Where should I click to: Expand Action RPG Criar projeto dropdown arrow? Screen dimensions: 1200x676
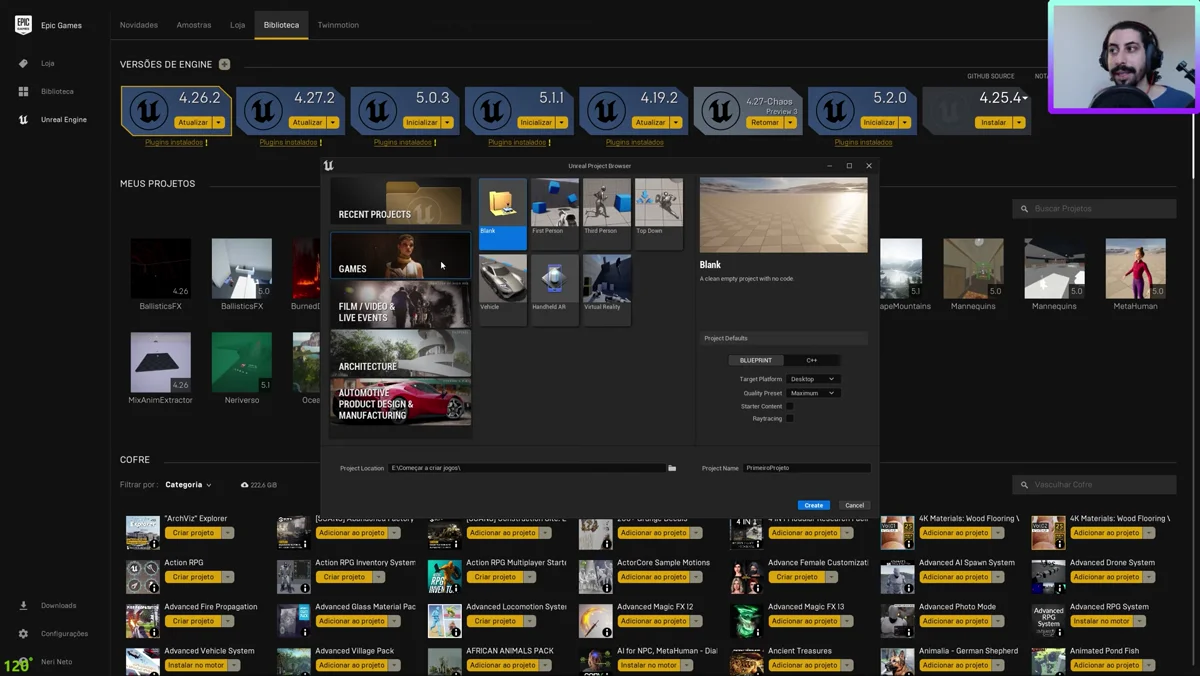click(x=228, y=577)
